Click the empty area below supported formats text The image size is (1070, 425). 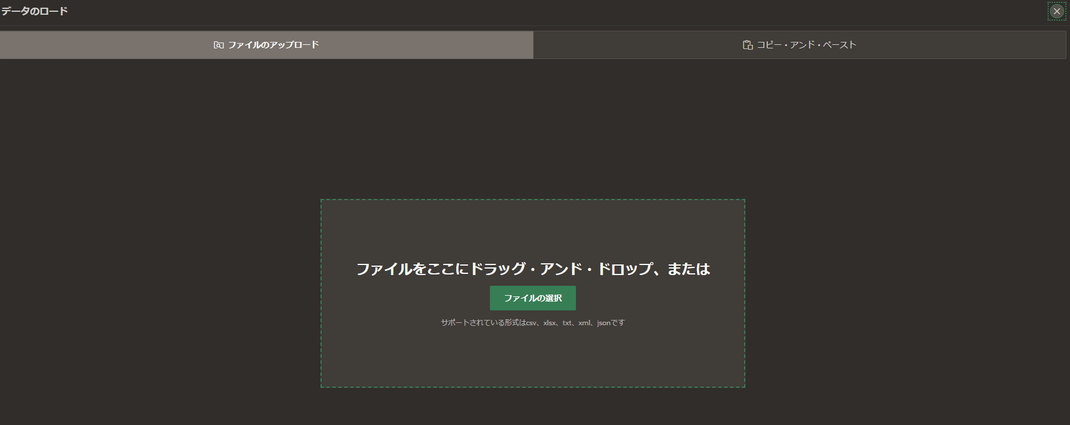(532, 358)
